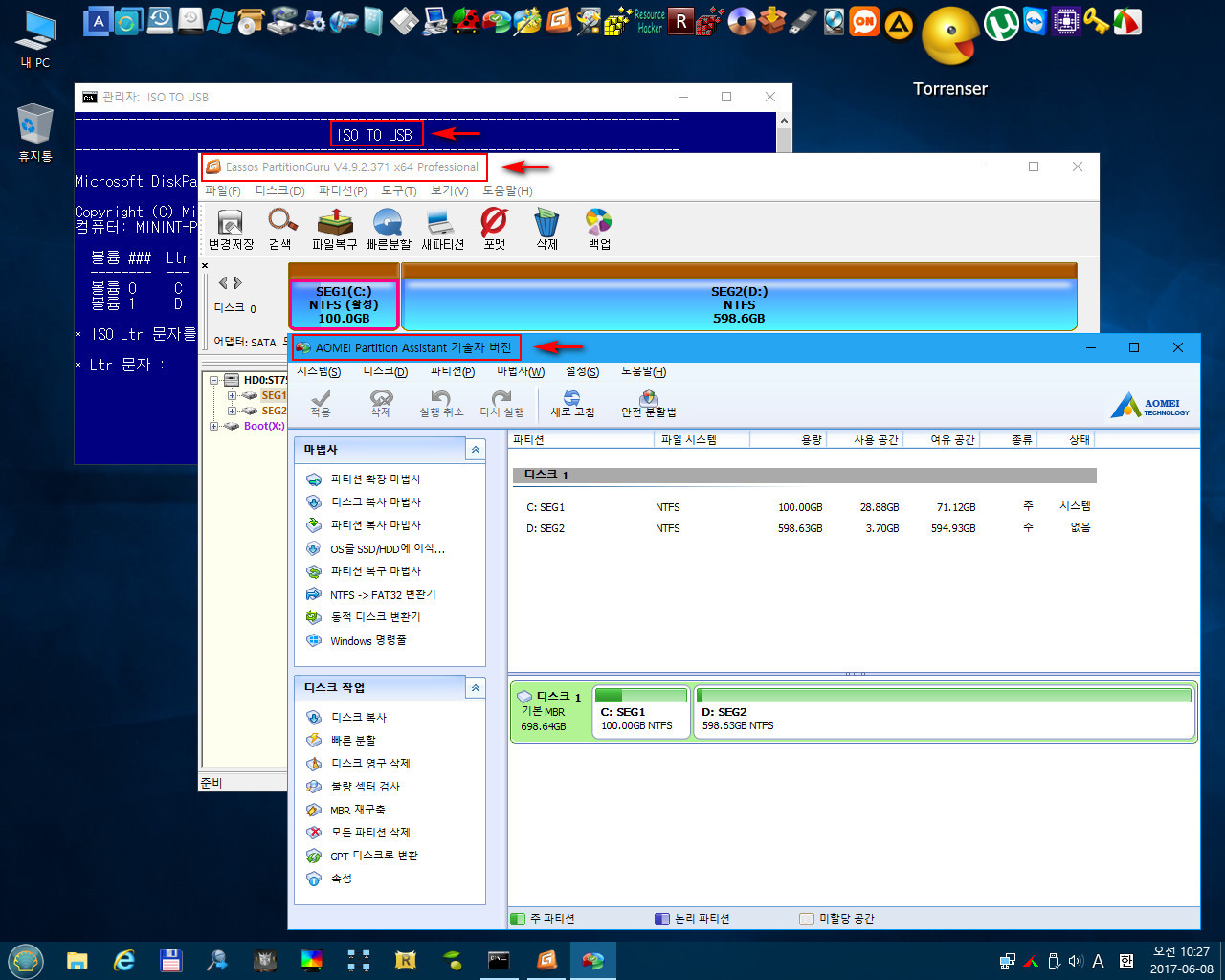This screenshot has height=980, width=1225.
Task: Open 도움말(H) menu in AOMEI
Action: [644, 371]
